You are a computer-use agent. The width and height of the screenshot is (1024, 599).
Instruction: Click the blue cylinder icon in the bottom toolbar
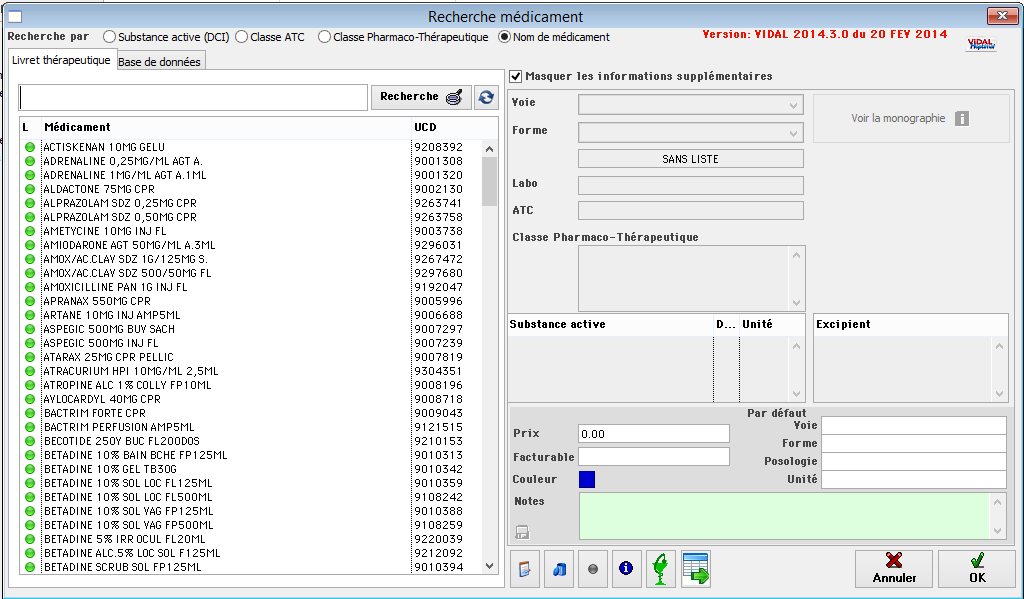(558, 569)
